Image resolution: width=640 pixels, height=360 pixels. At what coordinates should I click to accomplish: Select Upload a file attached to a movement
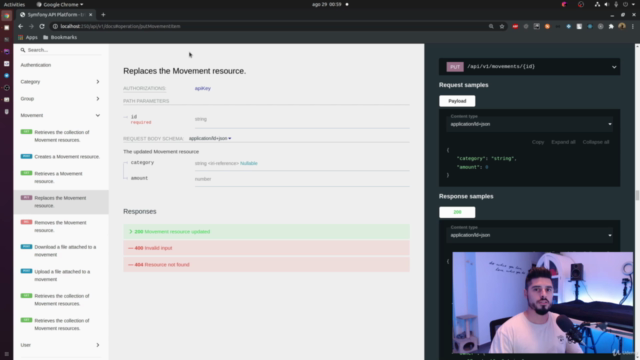pyautogui.click(x=62, y=275)
